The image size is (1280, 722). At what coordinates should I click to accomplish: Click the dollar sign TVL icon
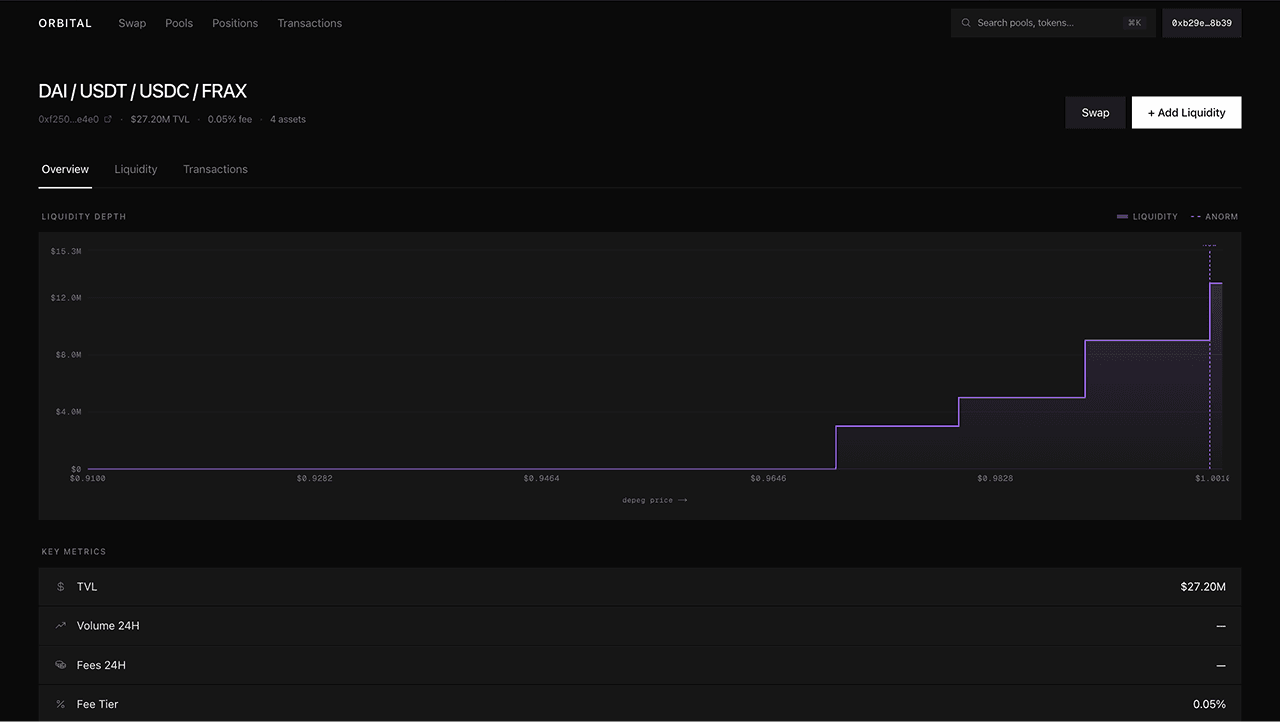pyautogui.click(x=61, y=587)
